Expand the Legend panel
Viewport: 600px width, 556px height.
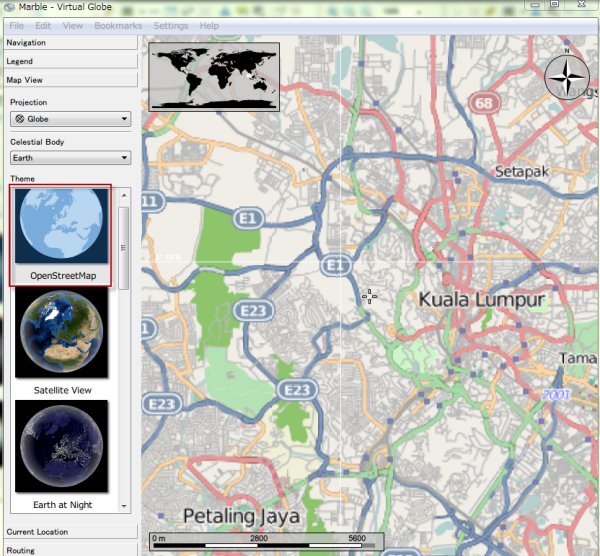[69, 61]
